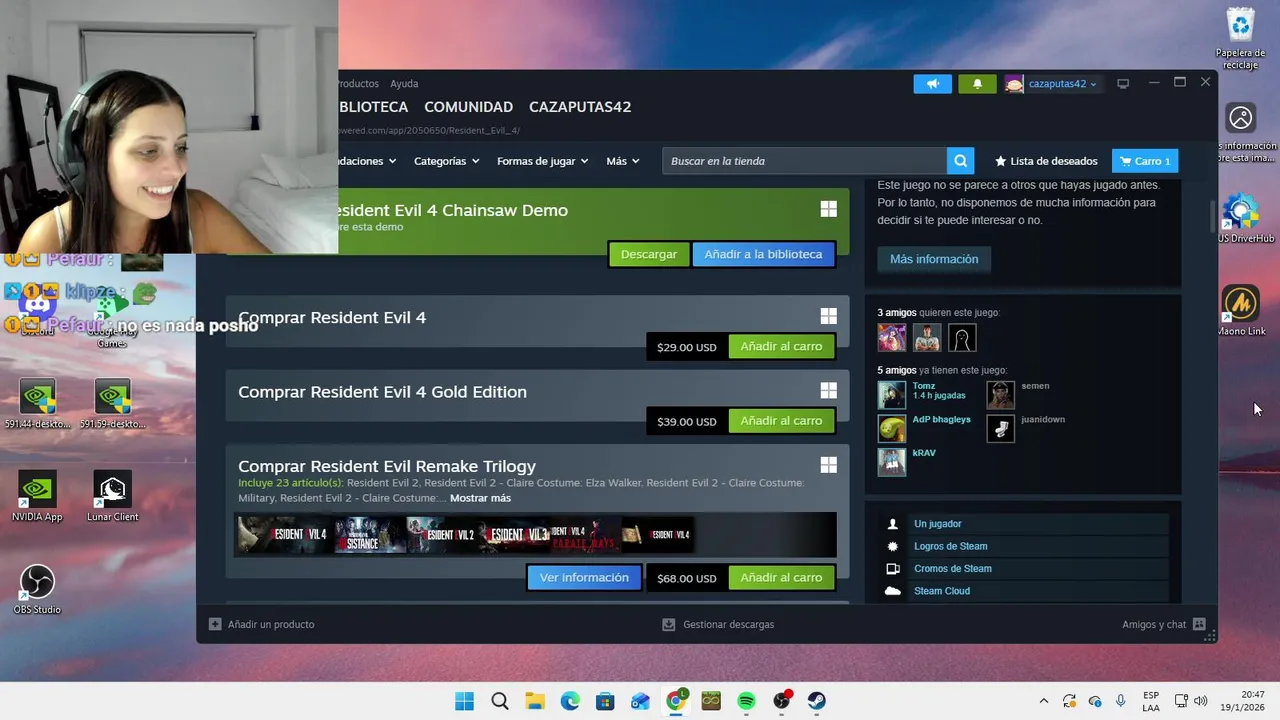Click the store search magnifier button
The image size is (1280, 720).
960,161
